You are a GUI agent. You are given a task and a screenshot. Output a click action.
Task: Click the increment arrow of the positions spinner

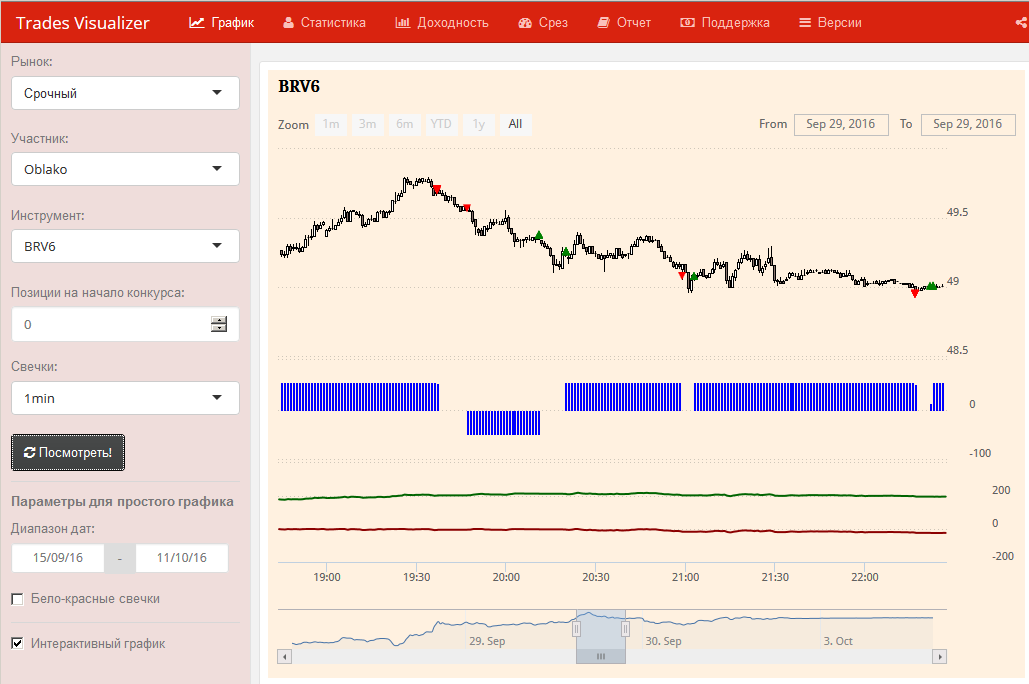tap(219, 319)
